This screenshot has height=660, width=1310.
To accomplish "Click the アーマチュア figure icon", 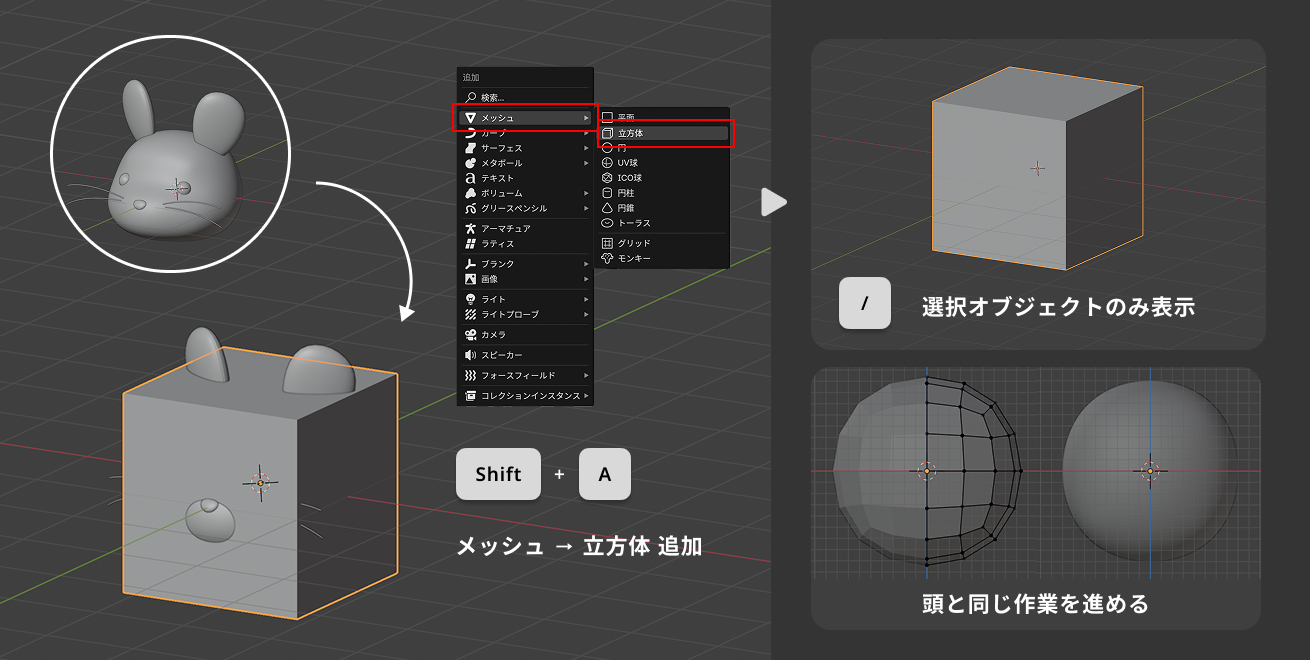I will tap(471, 229).
